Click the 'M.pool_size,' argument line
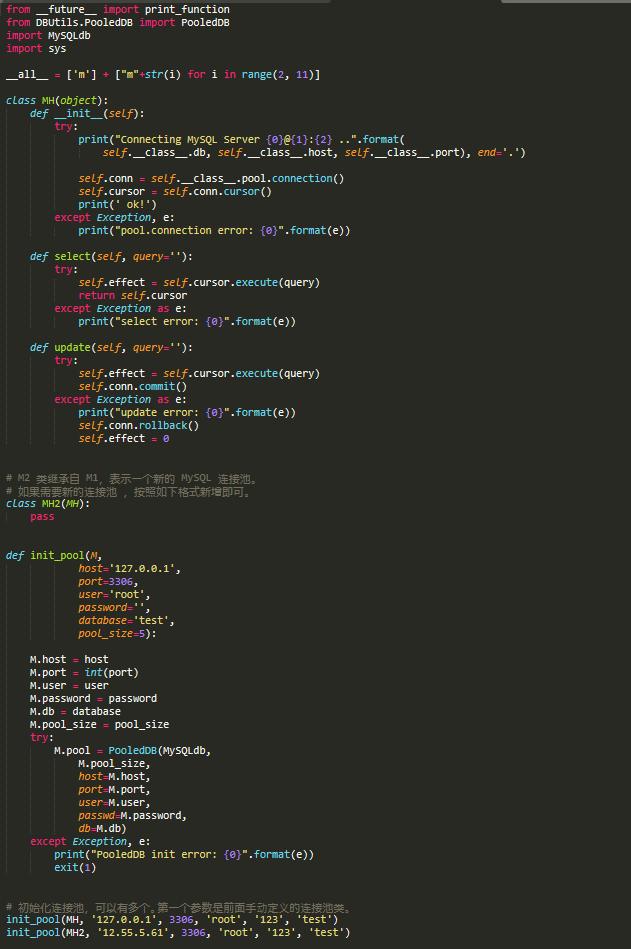 coord(114,764)
